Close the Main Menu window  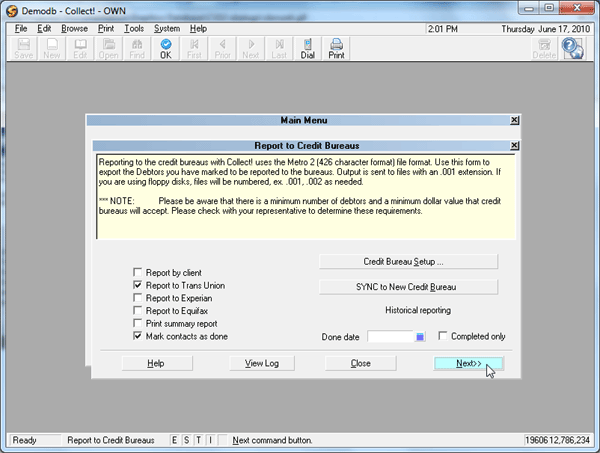click(514, 120)
